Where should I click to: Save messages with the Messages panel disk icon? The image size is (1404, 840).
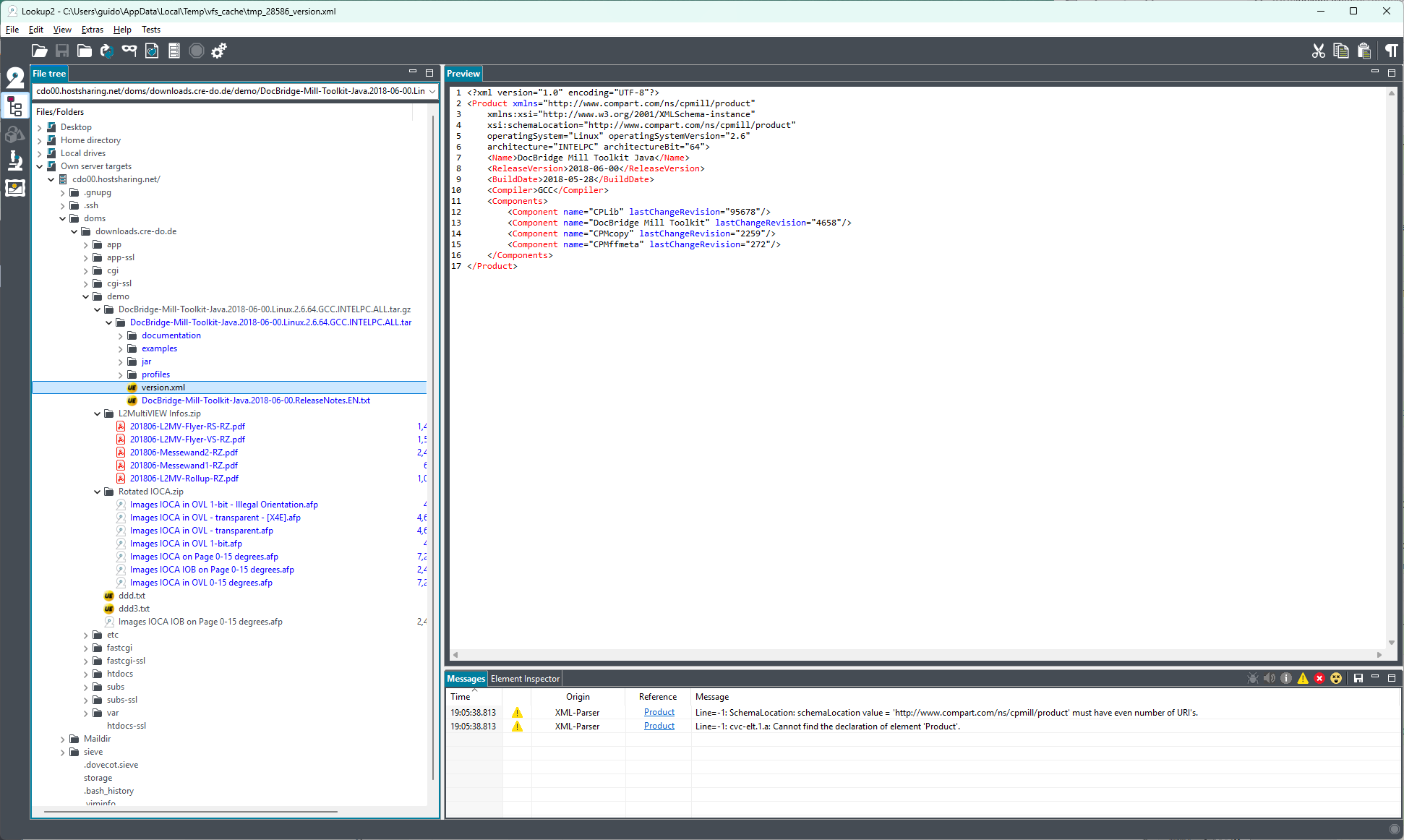[x=1358, y=678]
